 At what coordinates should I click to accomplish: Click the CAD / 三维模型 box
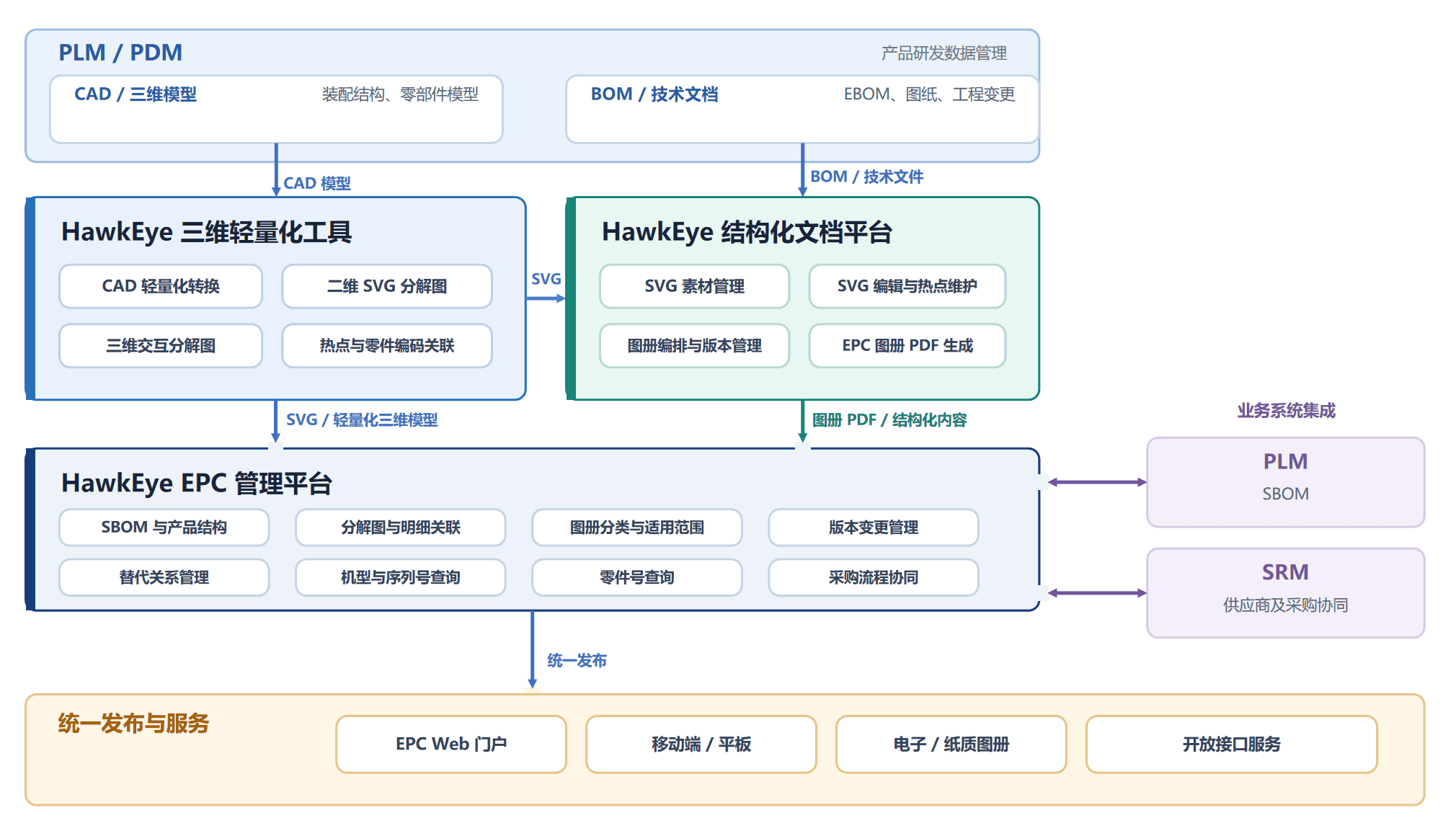276,110
